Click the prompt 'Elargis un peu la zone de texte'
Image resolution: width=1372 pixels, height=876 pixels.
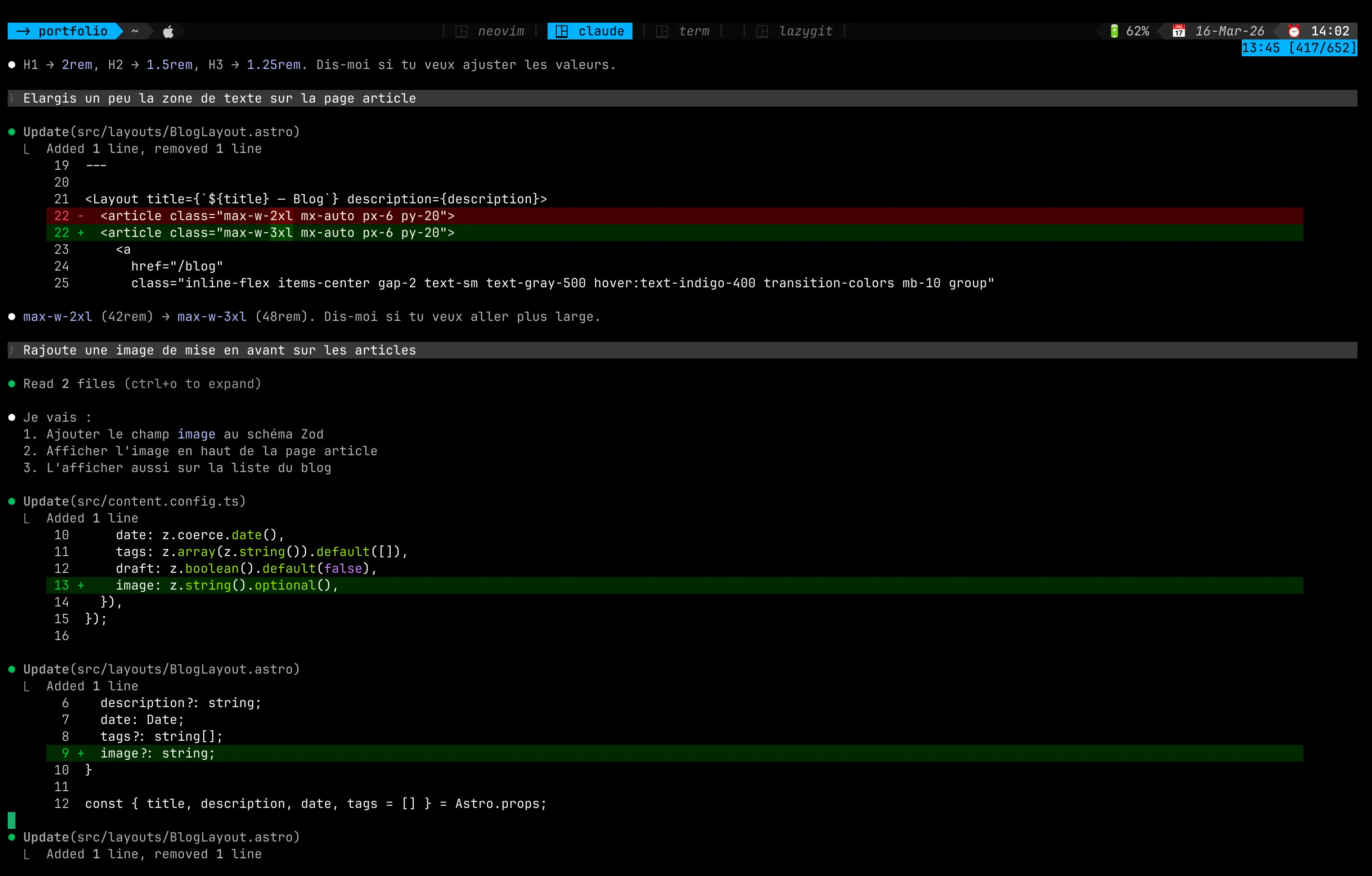219,98
